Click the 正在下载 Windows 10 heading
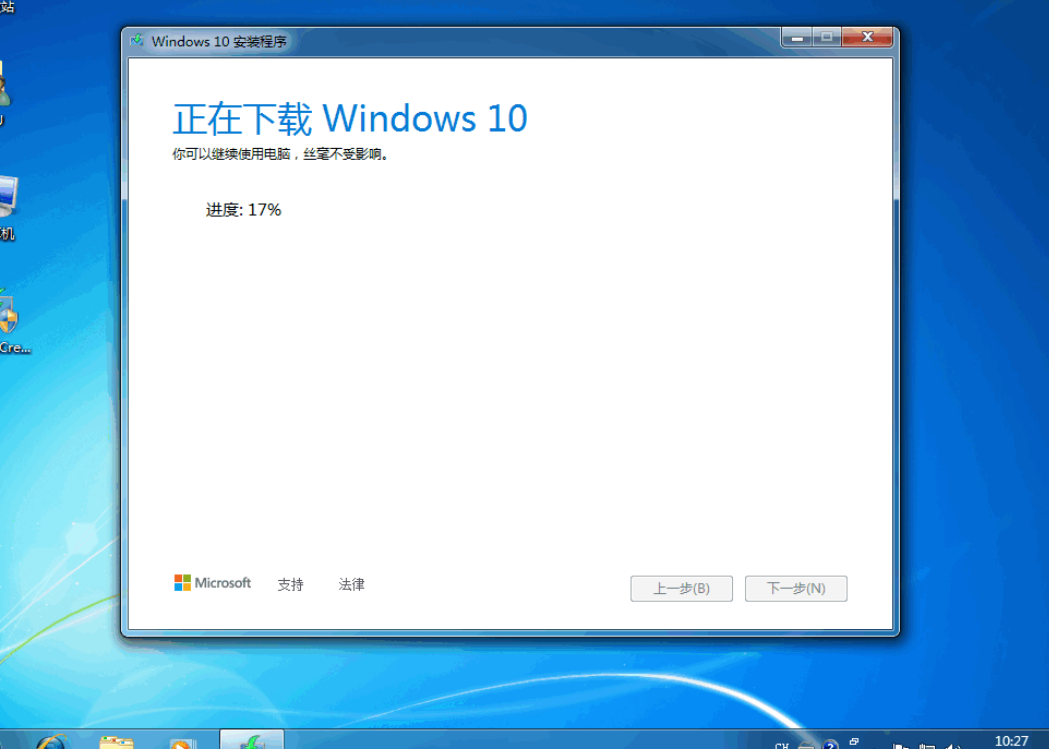Viewport: 1049px width, 749px height. [x=350, y=118]
